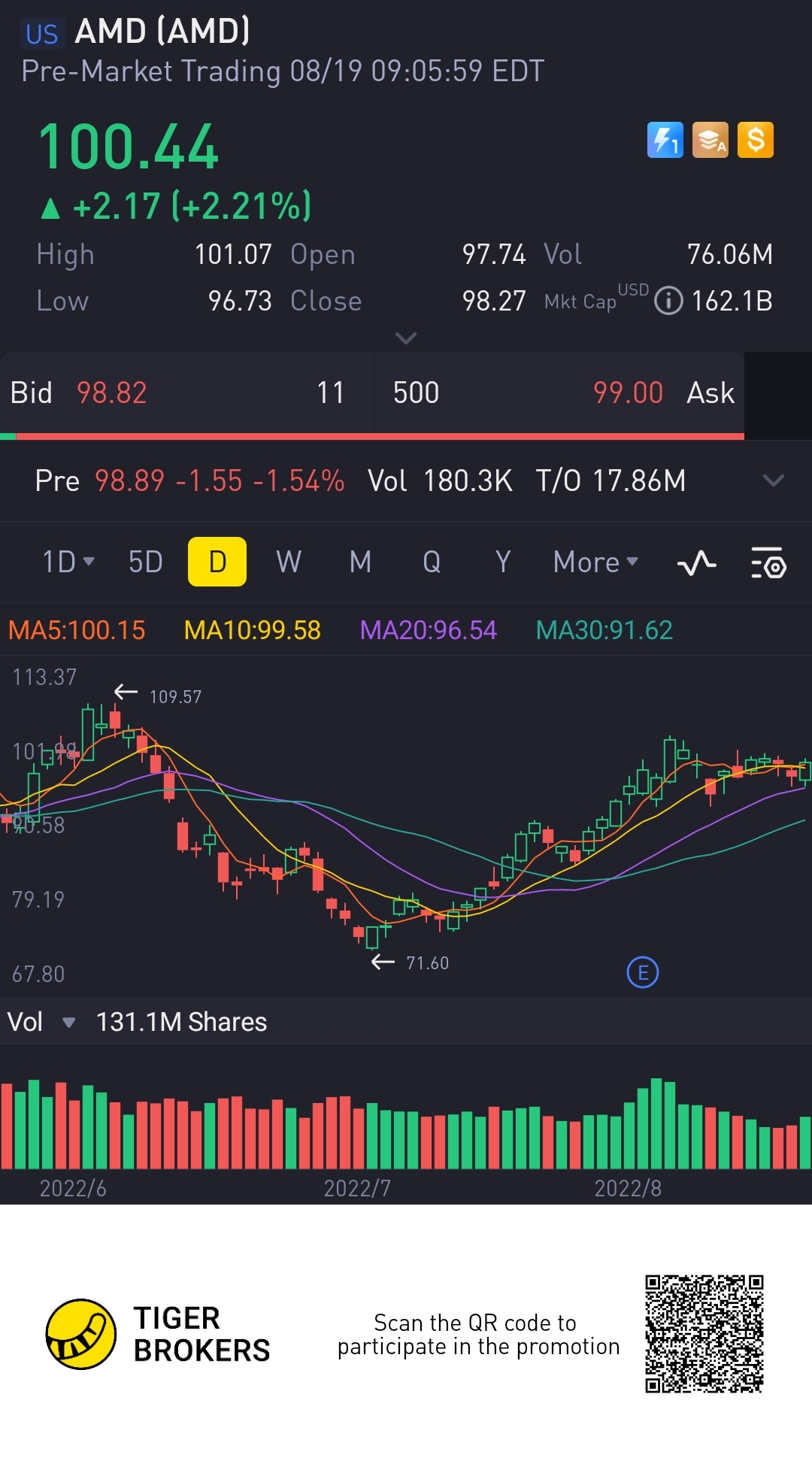
Task: Tap the MA10:99.58 indicator label
Action: click(x=253, y=630)
